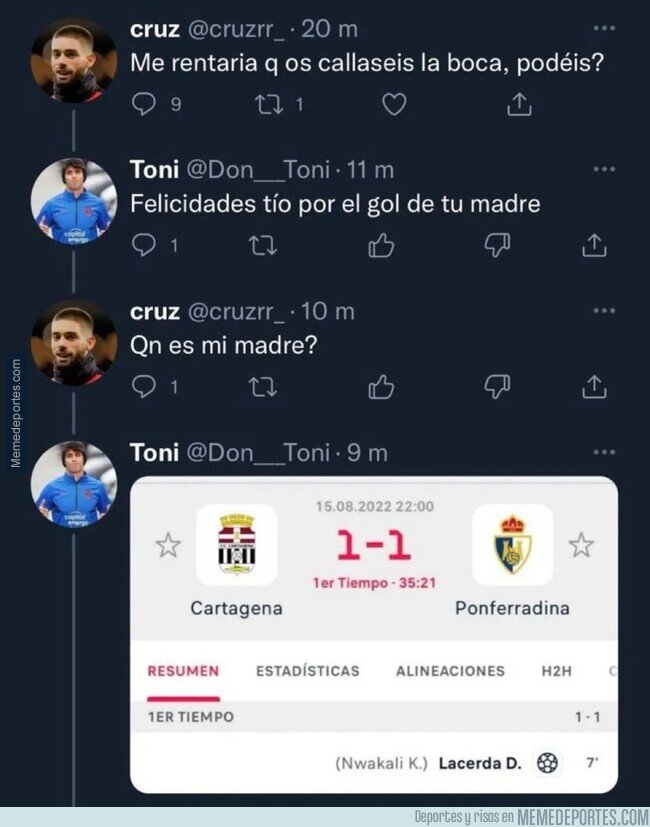The height and width of the screenshot is (827, 650).
Task: Thumbs down Toni's "Felicidades" tweet
Action: (497, 244)
